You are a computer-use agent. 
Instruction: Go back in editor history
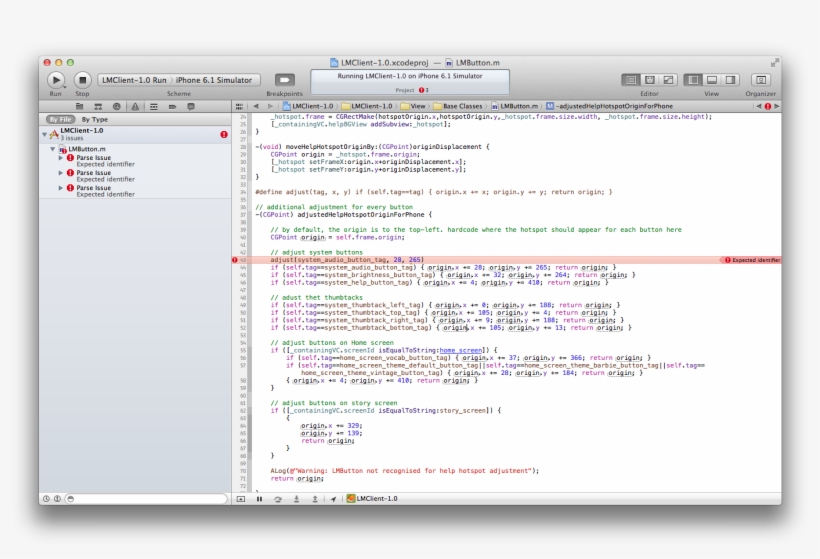(256, 106)
